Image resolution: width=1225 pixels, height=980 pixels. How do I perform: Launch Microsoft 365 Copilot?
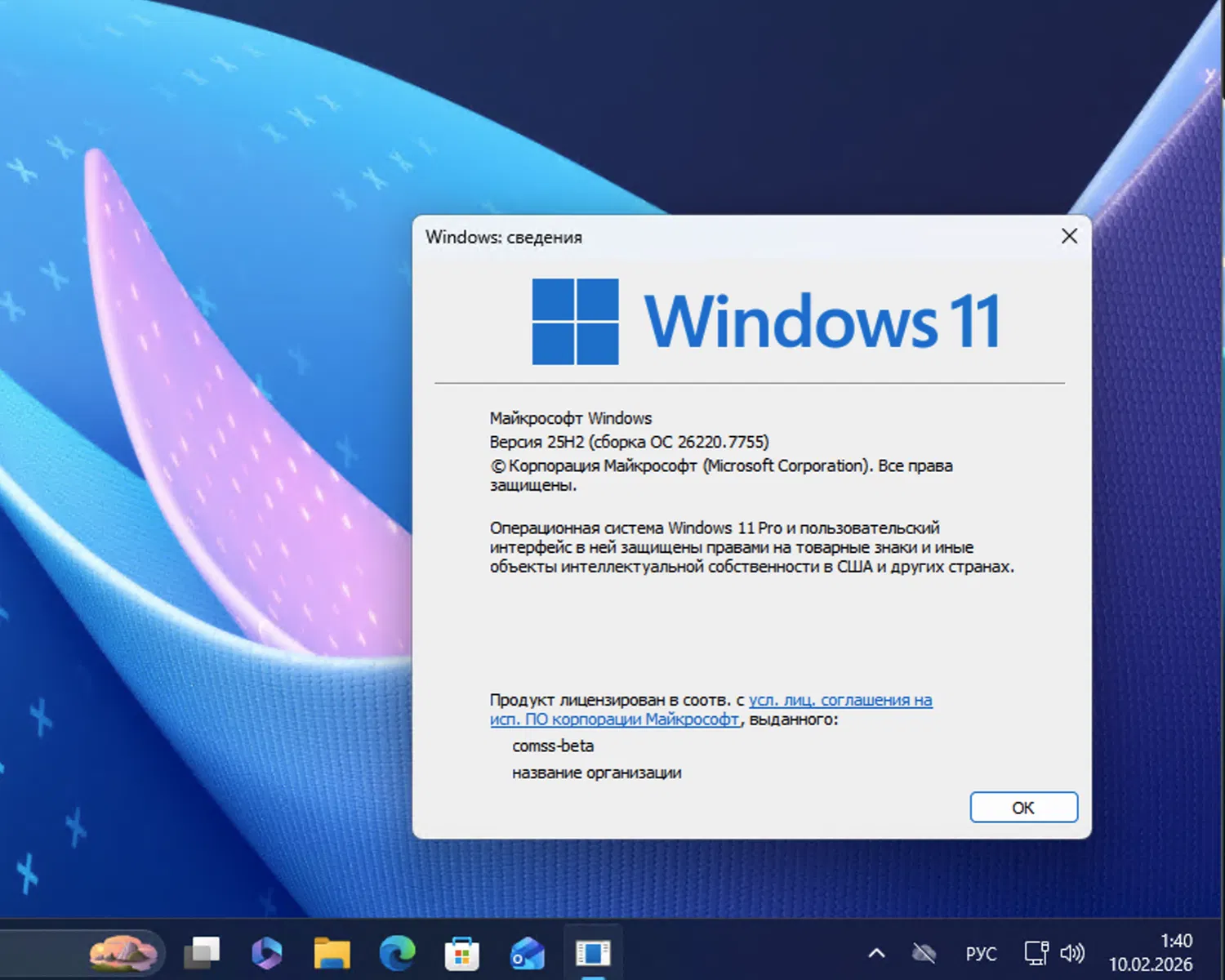(x=265, y=953)
